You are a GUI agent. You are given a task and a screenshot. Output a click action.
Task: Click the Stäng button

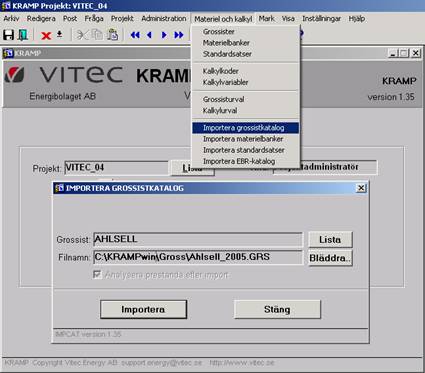(277, 309)
